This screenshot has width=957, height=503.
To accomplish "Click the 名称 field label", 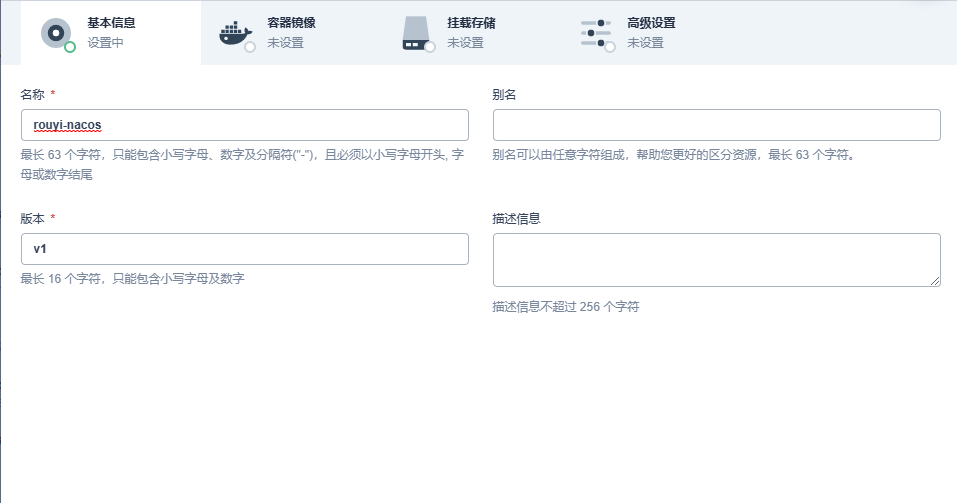I will pyautogui.click(x=32, y=94).
